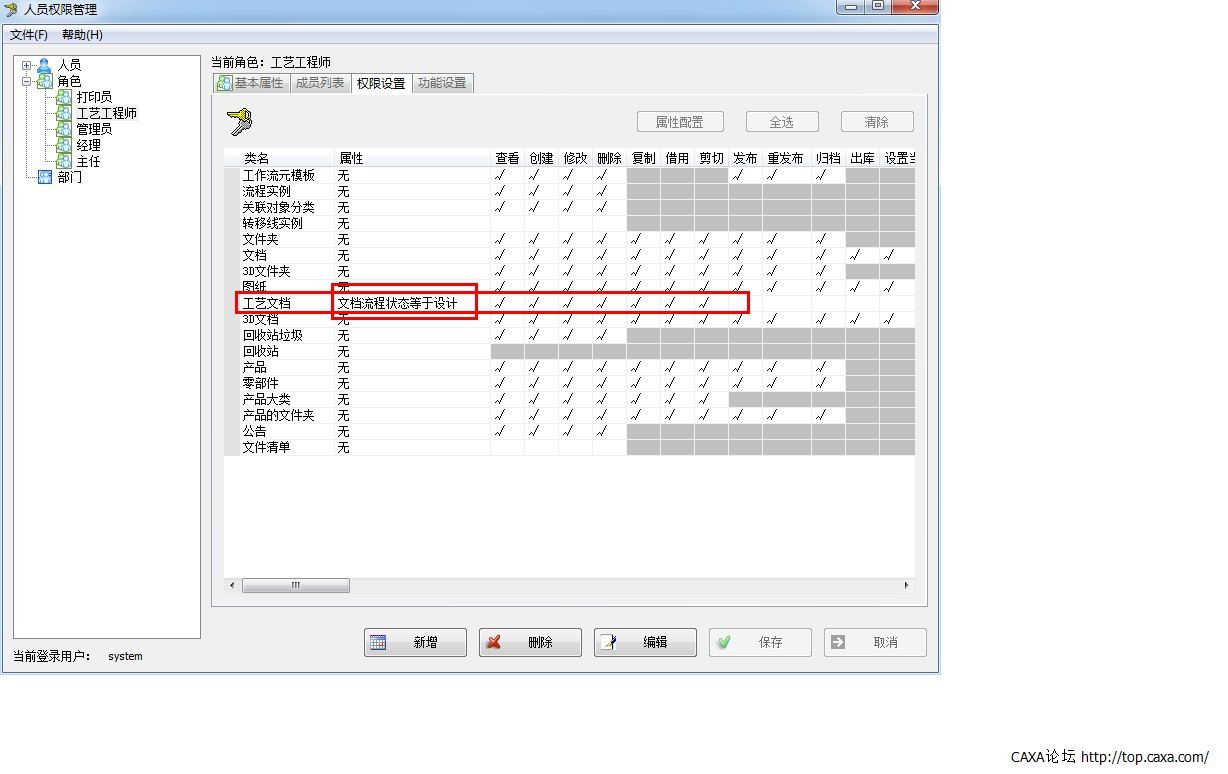Click the 取消 button
1228x774 pixels.
[x=875, y=642]
